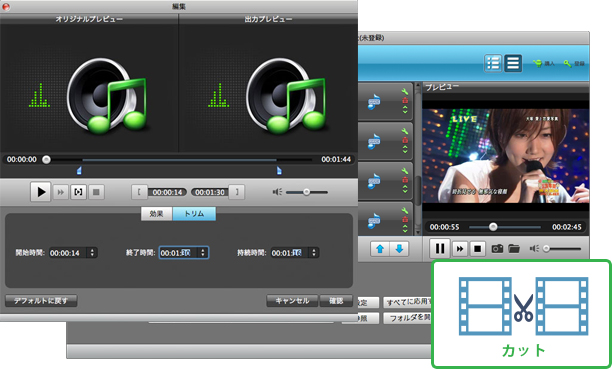Start playback in the edit window
This screenshot has width=612, height=369.
click(x=41, y=192)
